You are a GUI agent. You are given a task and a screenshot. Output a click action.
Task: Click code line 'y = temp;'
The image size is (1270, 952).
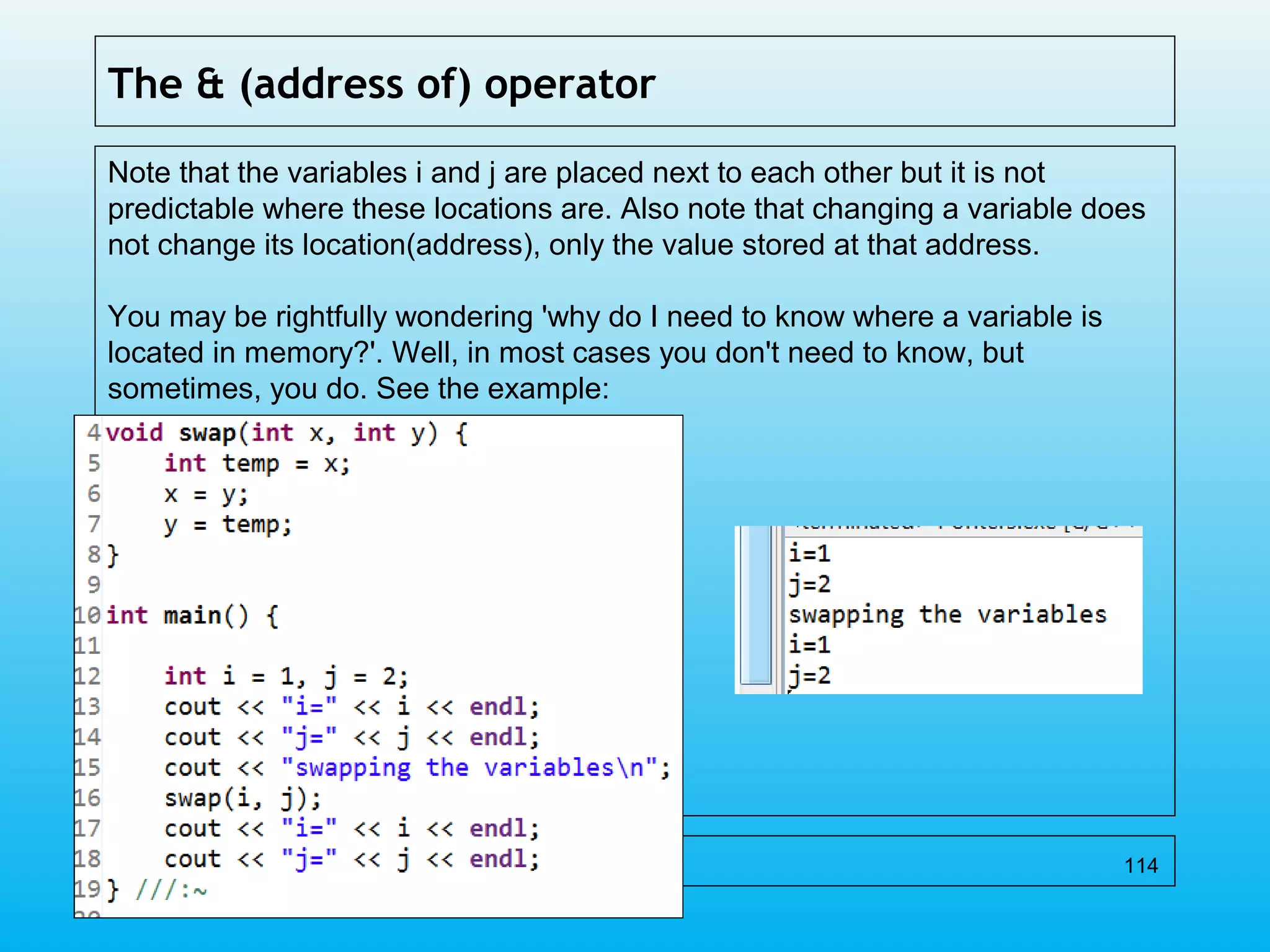pyautogui.click(x=228, y=525)
